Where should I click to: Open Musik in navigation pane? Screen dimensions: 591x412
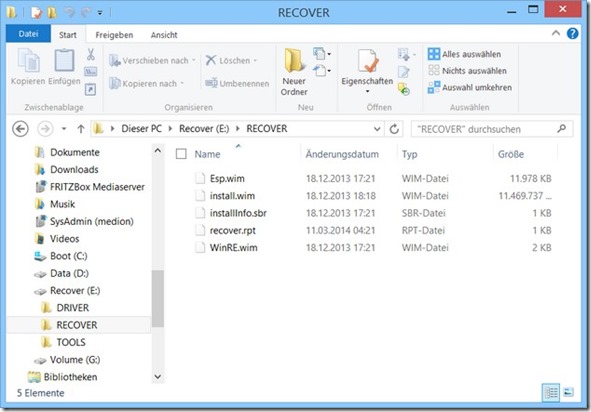[x=62, y=204]
